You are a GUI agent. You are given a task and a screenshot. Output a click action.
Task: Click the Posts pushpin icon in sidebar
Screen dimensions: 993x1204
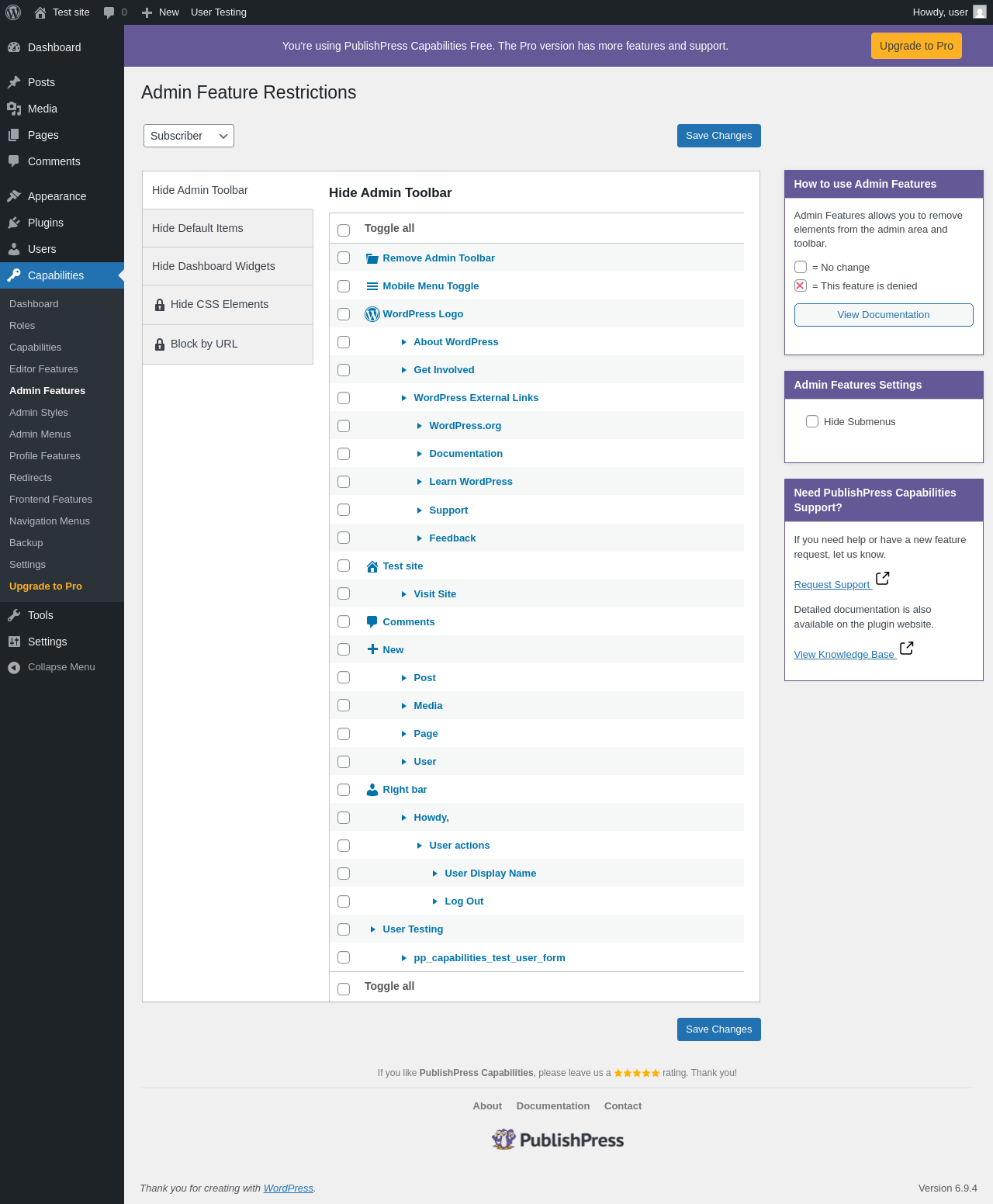point(14,82)
